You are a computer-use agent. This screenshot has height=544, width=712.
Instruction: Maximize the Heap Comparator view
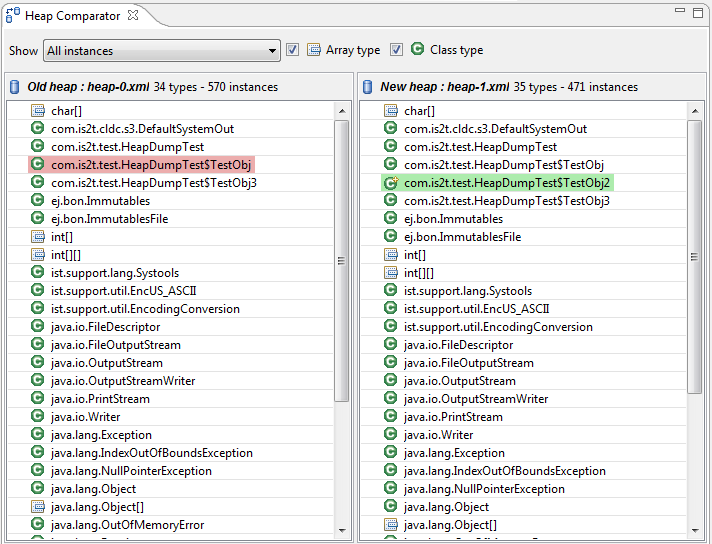point(698,11)
